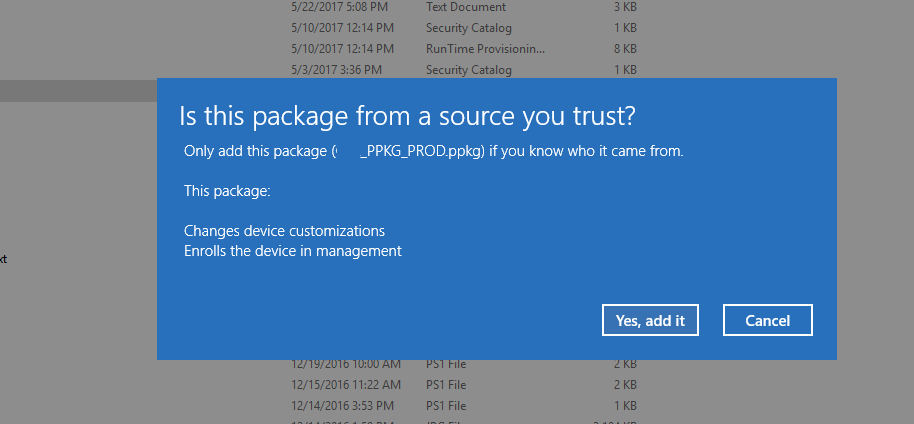Click the 5/3/2017 3:36 PM date cell
The image size is (914, 424).
336,70
